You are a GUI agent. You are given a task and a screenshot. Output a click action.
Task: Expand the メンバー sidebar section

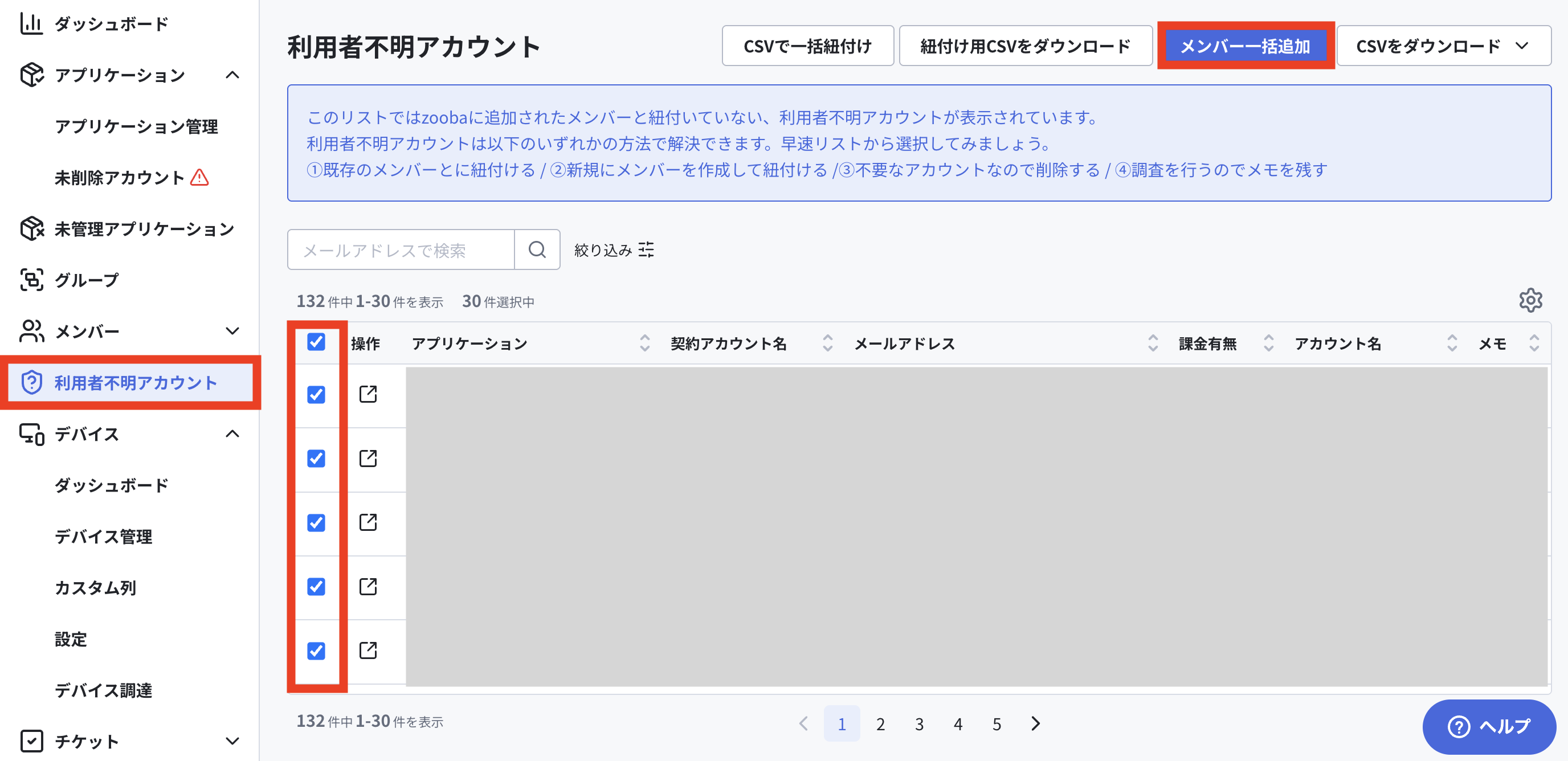point(232,332)
